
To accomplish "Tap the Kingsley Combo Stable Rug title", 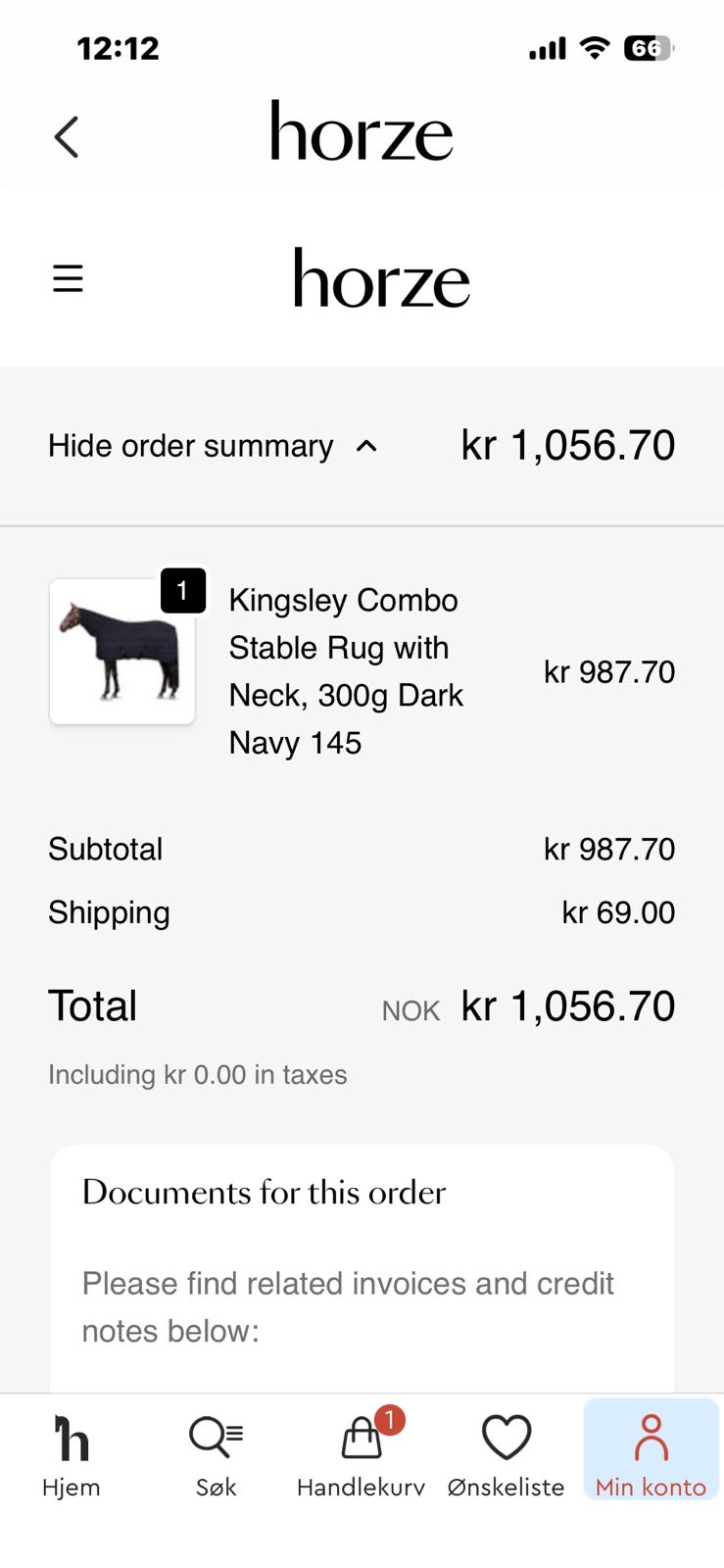I will point(346,671).
